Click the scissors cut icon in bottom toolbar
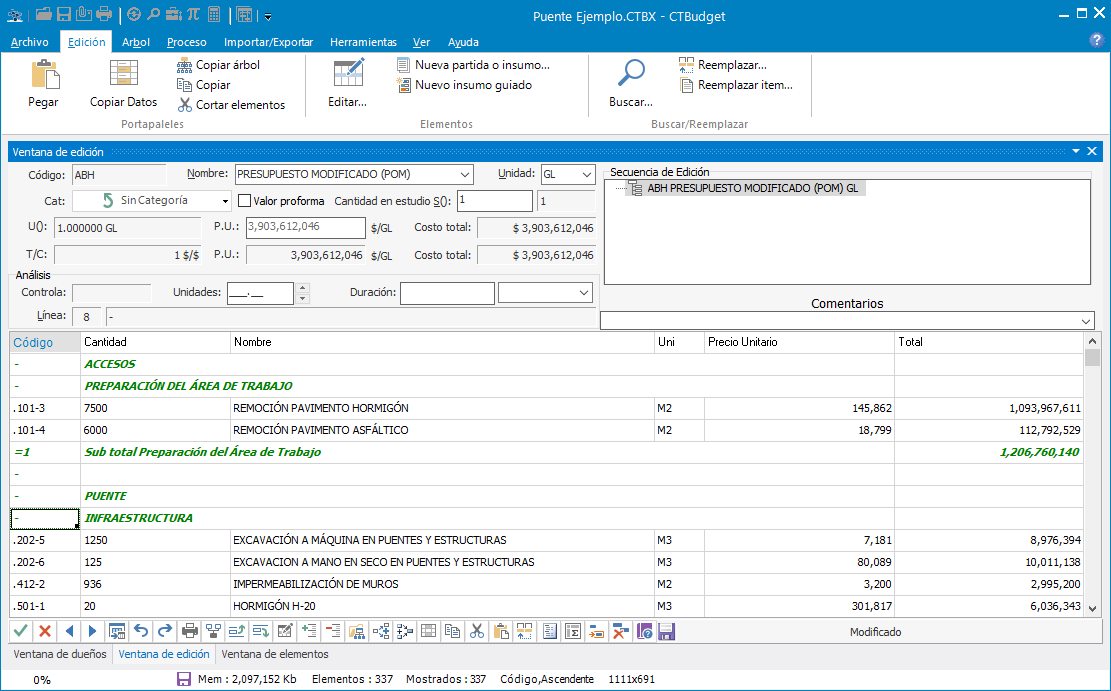 [476, 631]
